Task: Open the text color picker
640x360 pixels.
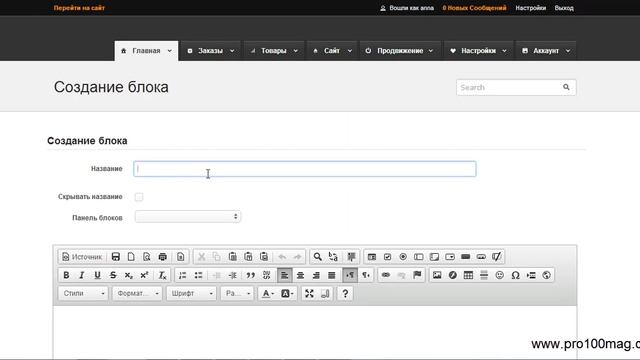Action: 268,293
